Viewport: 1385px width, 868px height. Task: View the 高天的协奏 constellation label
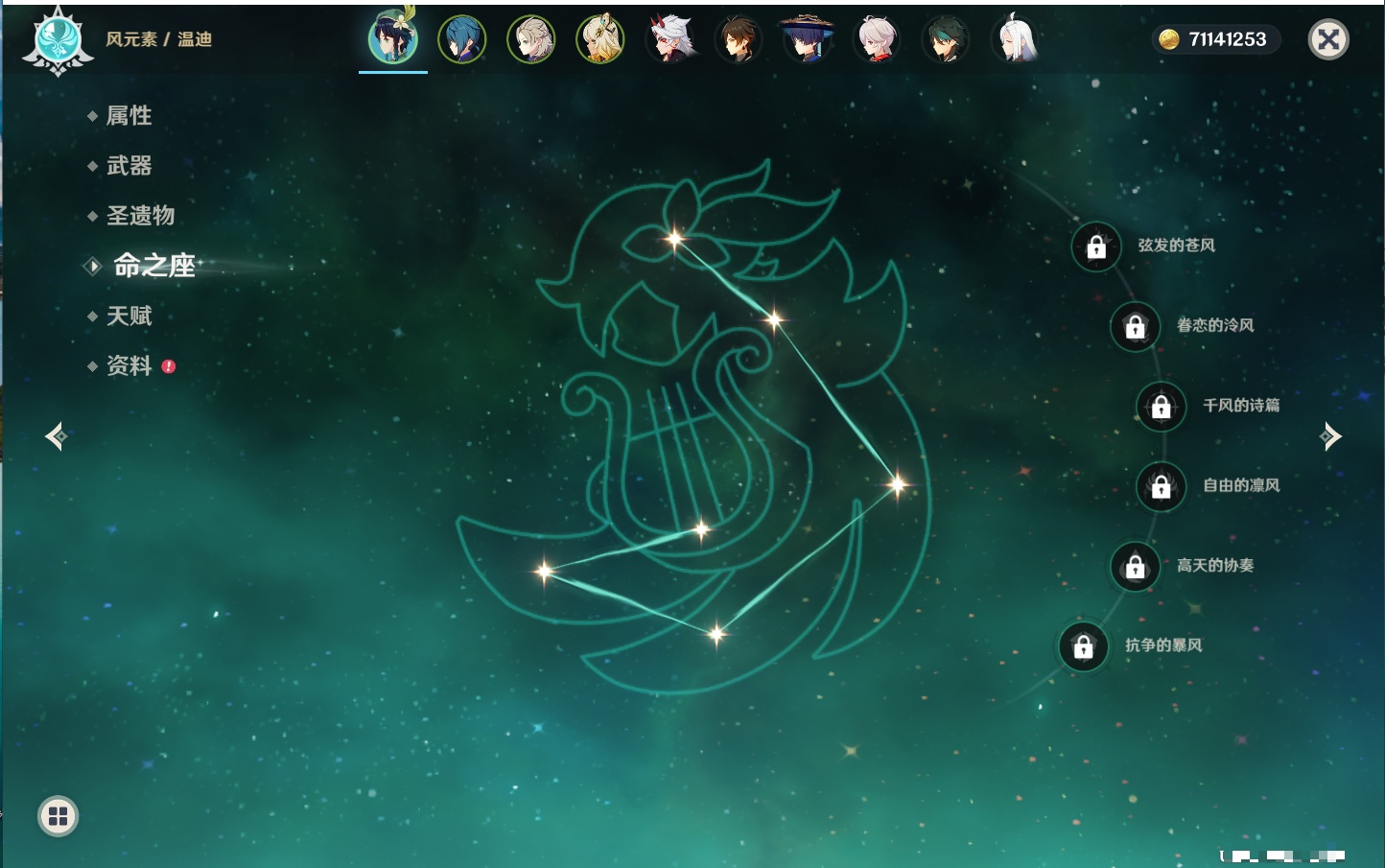tap(1215, 565)
